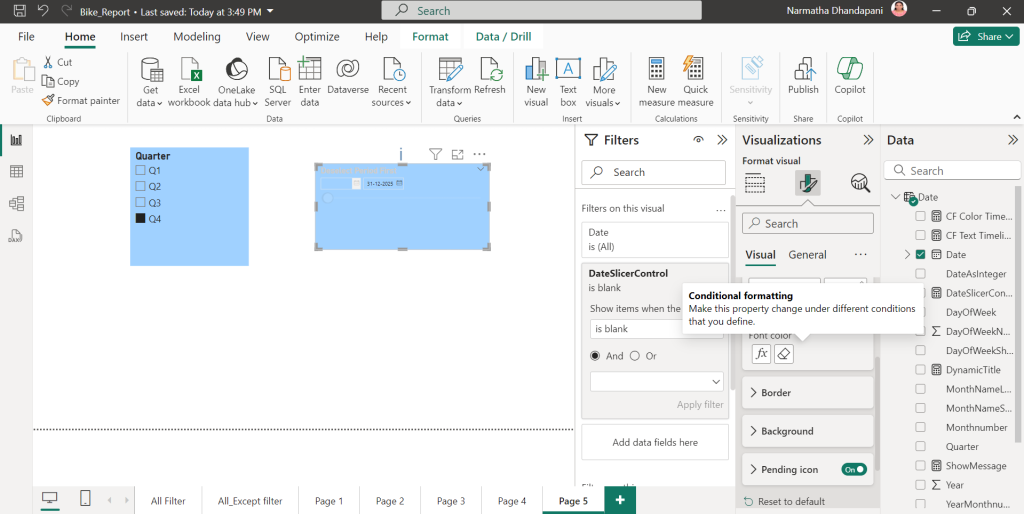The image size is (1024, 514).
Task: Uncheck the Date field checkbox
Action: pyautogui.click(x=920, y=254)
